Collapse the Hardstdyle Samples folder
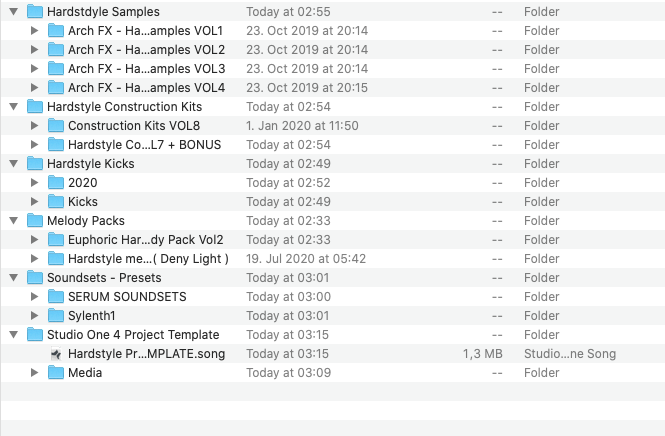 (14, 11)
